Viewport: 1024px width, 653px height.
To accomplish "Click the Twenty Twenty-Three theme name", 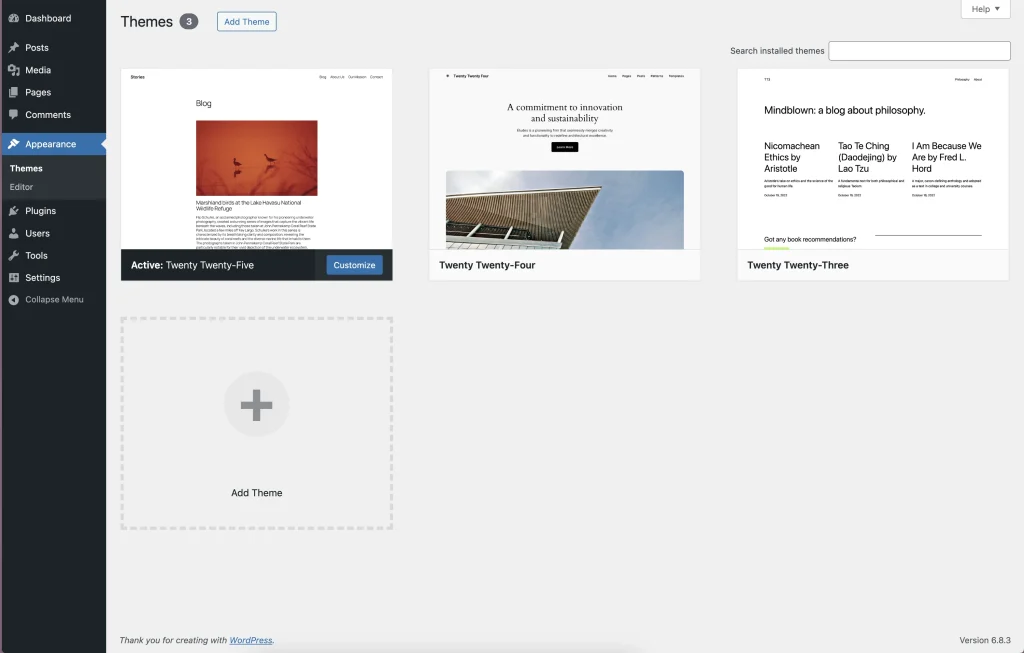I will 798,265.
